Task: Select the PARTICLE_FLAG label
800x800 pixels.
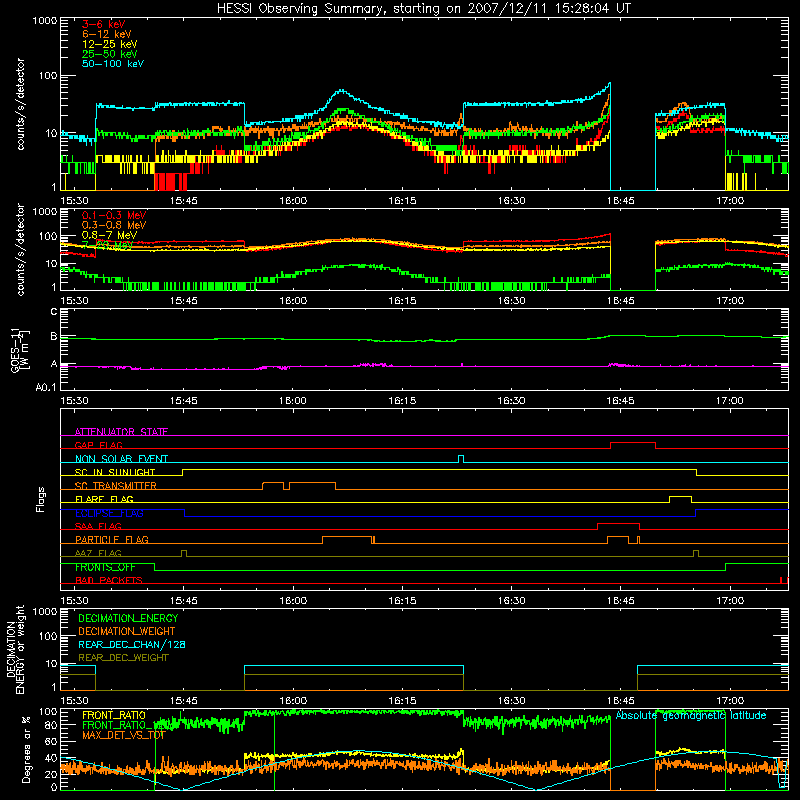Action: [x=112, y=540]
